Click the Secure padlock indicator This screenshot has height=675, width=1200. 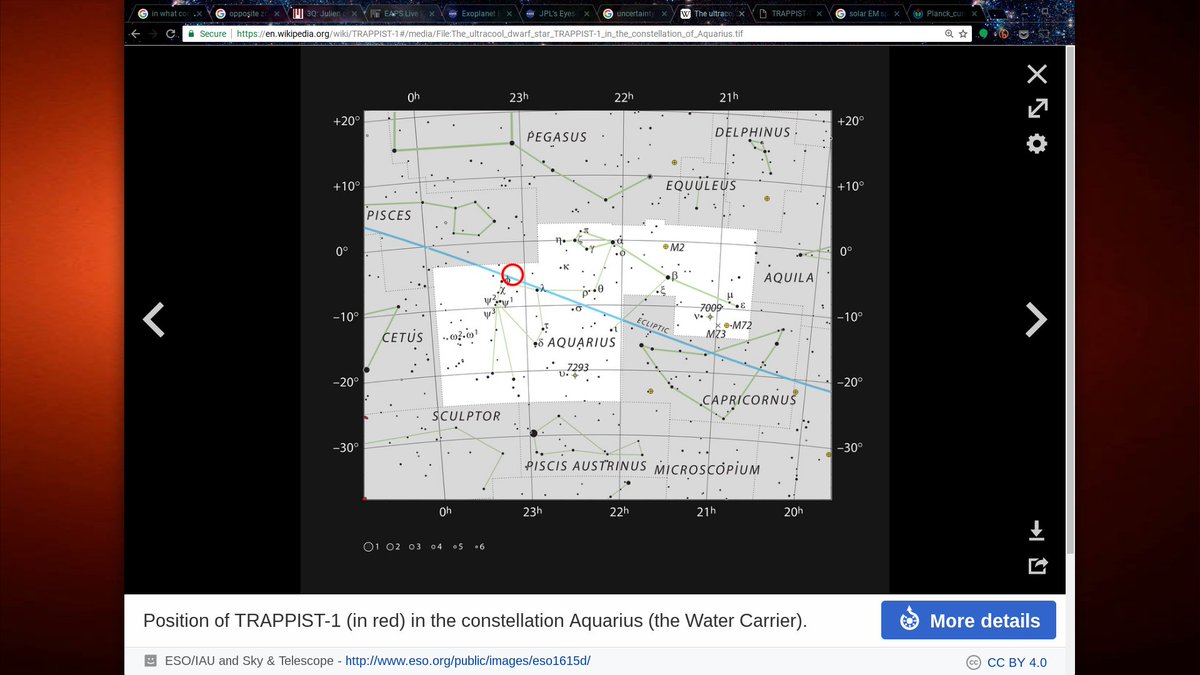206,33
